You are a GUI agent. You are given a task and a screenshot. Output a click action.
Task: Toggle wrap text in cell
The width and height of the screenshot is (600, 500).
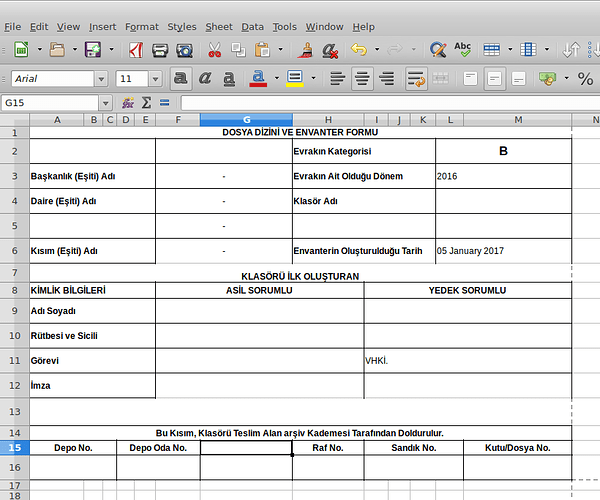[x=416, y=78]
